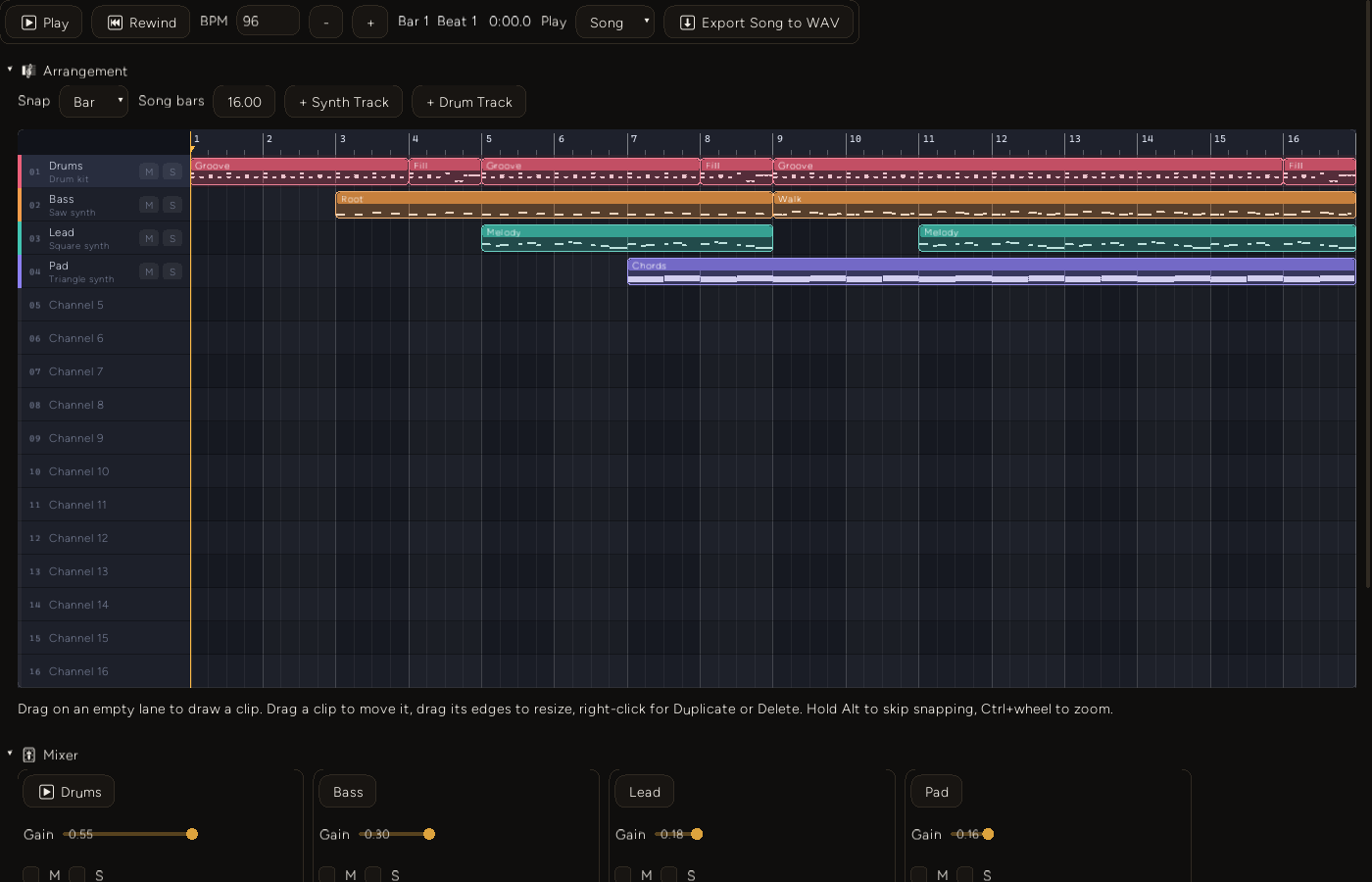Mute the Pad track with M button
Image resolution: width=1372 pixels, height=882 pixels.
point(149,271)
